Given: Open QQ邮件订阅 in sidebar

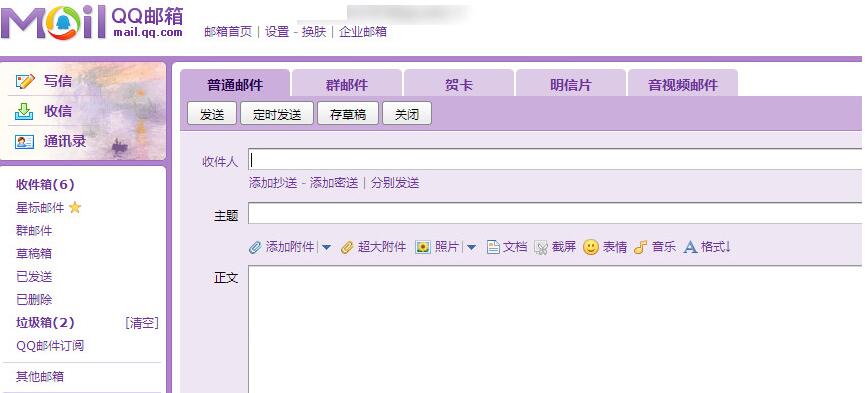Looking at the screenshot, I should click(x=50, y=346).
